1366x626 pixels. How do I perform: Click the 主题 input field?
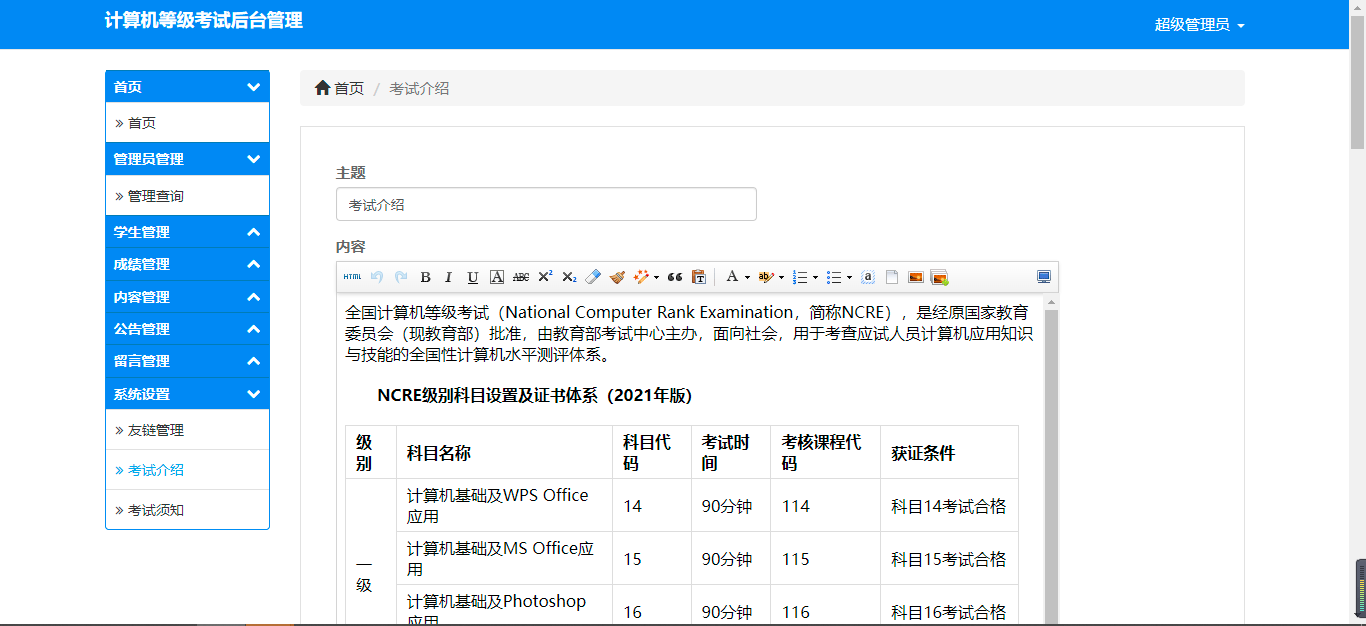click(546, 204)
